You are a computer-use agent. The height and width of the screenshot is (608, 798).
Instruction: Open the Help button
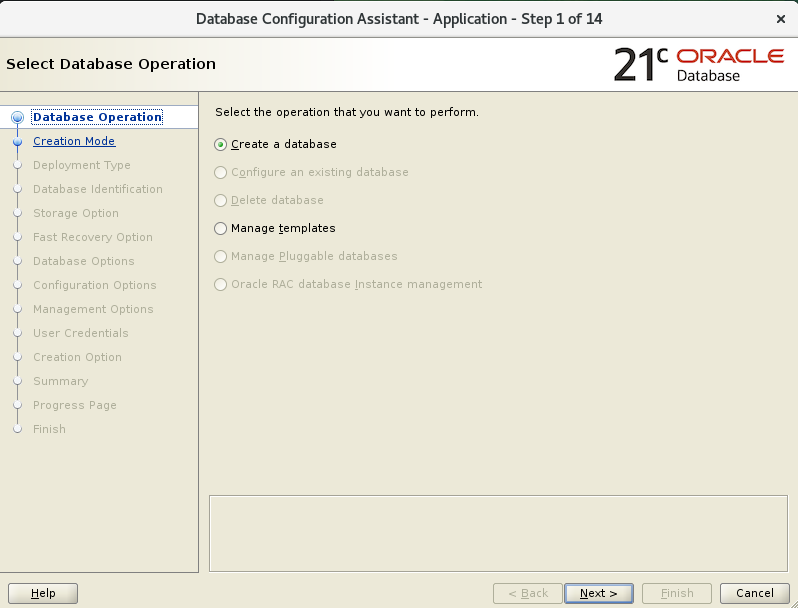click(x=43, y=593)
